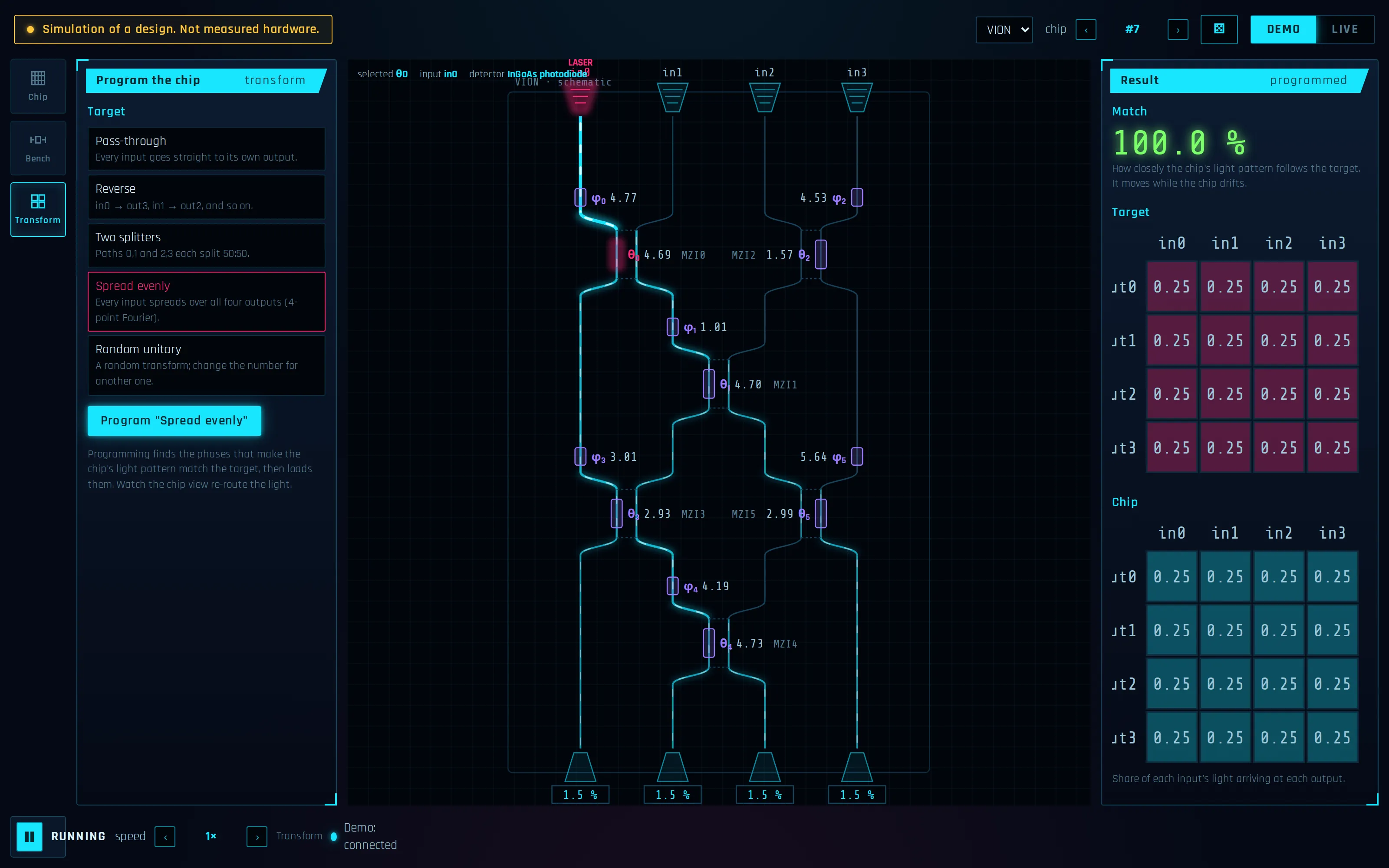1389x868 pixels.
Task: Click the in1 input grating coupler
Action: (673, 97)
